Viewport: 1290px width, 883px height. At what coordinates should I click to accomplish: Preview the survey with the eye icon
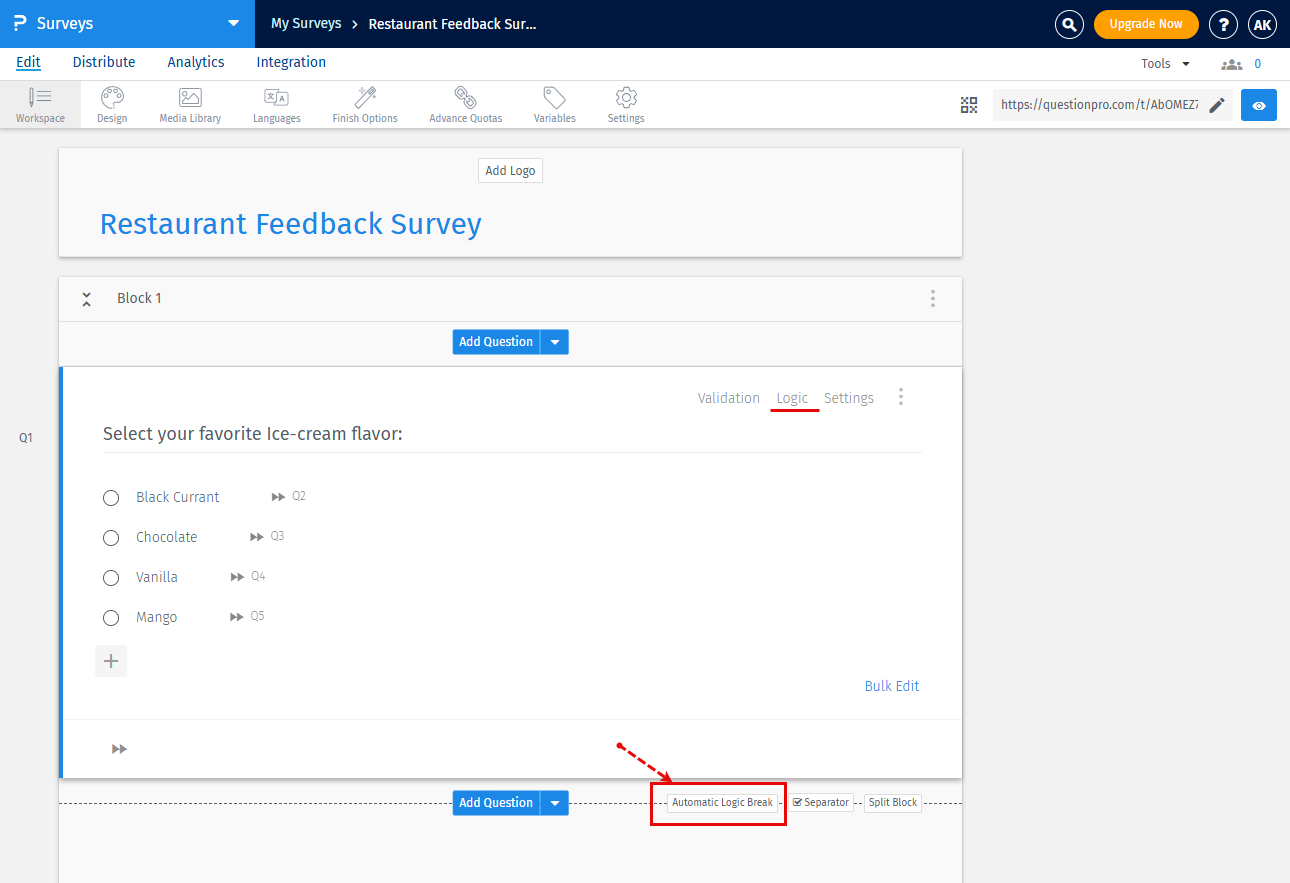[x=1258, y=104]
